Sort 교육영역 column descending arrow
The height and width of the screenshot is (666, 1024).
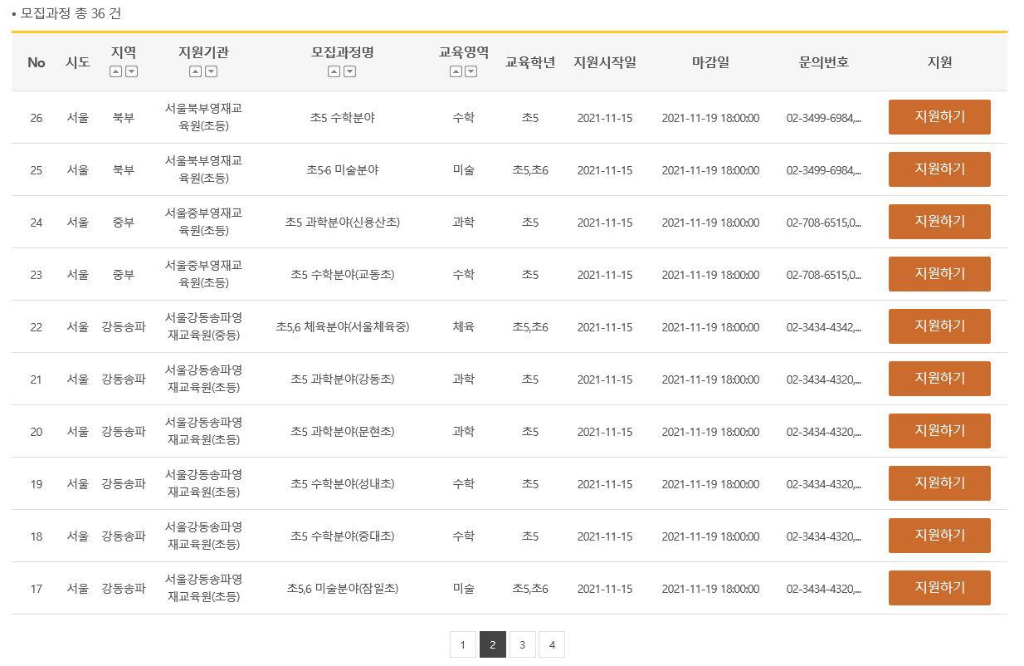pos(471,72)
